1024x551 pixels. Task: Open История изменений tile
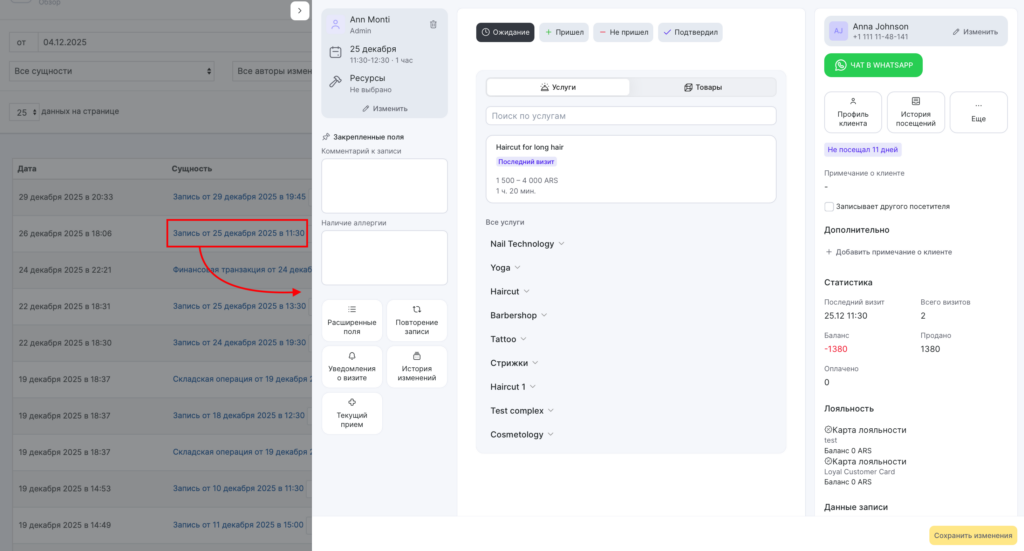(x=416, y=367)
